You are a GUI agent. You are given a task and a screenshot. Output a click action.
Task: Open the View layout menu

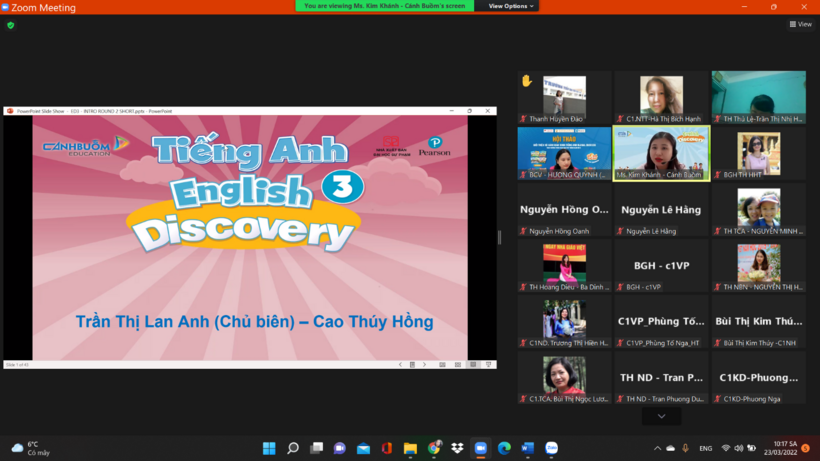coord(800,24)
